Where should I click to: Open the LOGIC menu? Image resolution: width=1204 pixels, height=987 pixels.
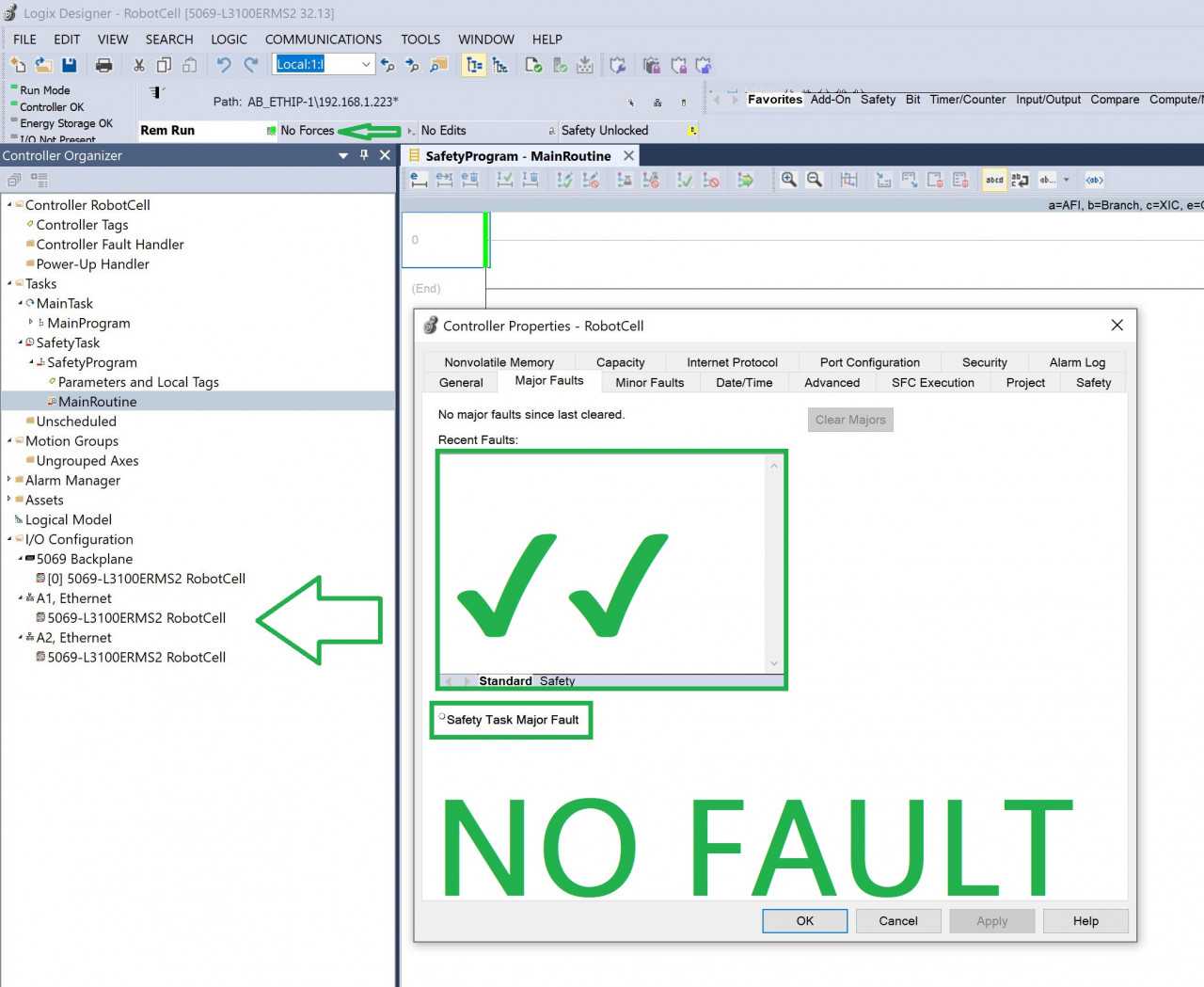point(229,40)
